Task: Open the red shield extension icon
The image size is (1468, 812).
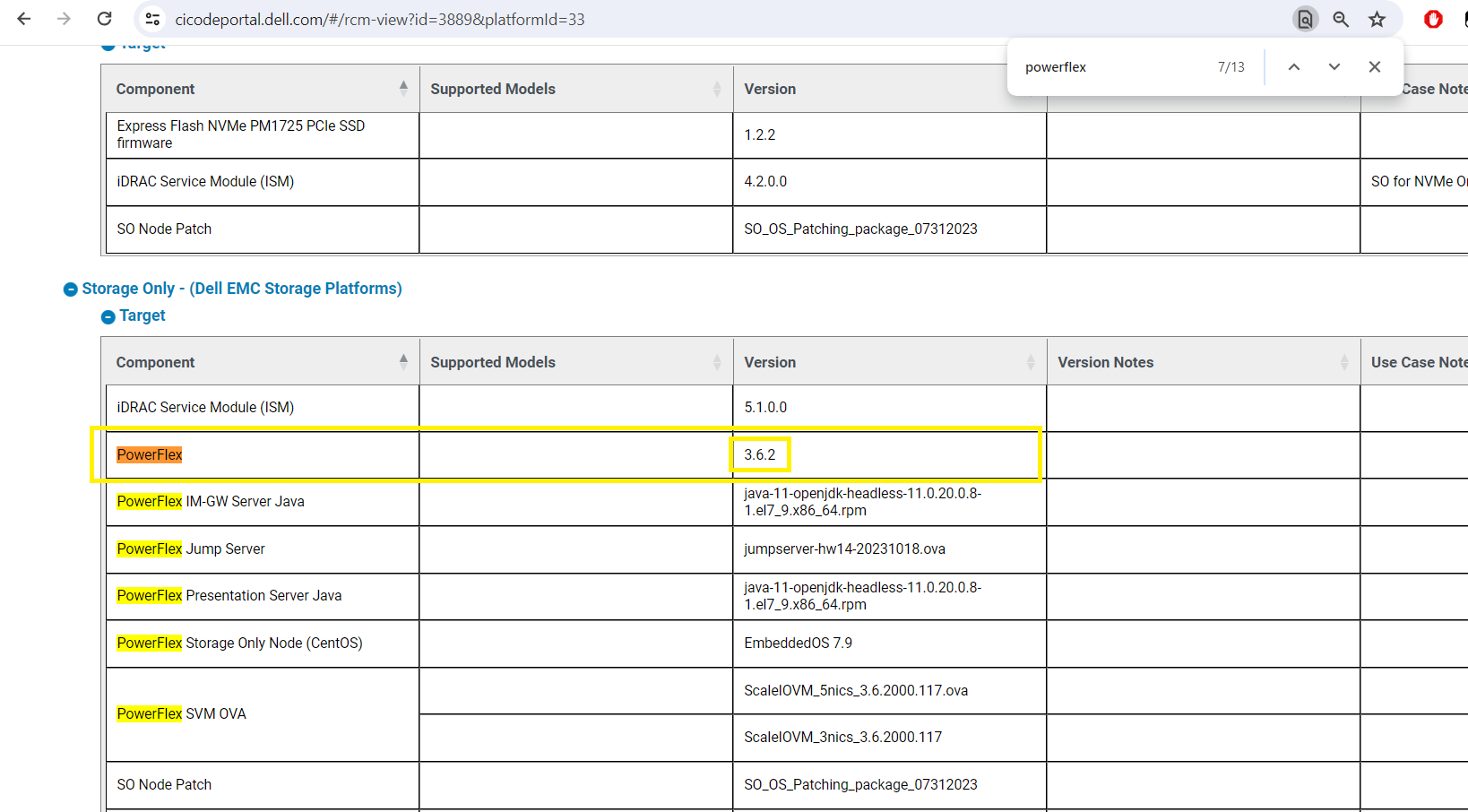Action: click(1433, 19)
